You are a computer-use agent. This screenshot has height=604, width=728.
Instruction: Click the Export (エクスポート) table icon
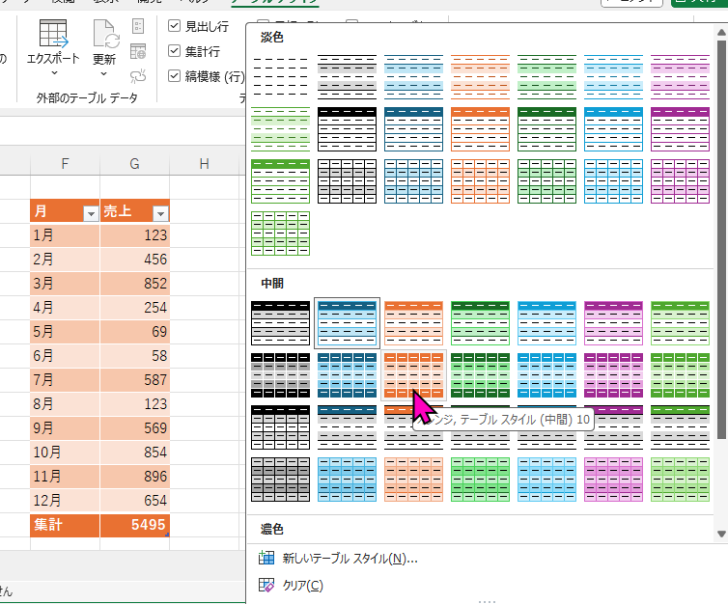click(x=53, y=33)
